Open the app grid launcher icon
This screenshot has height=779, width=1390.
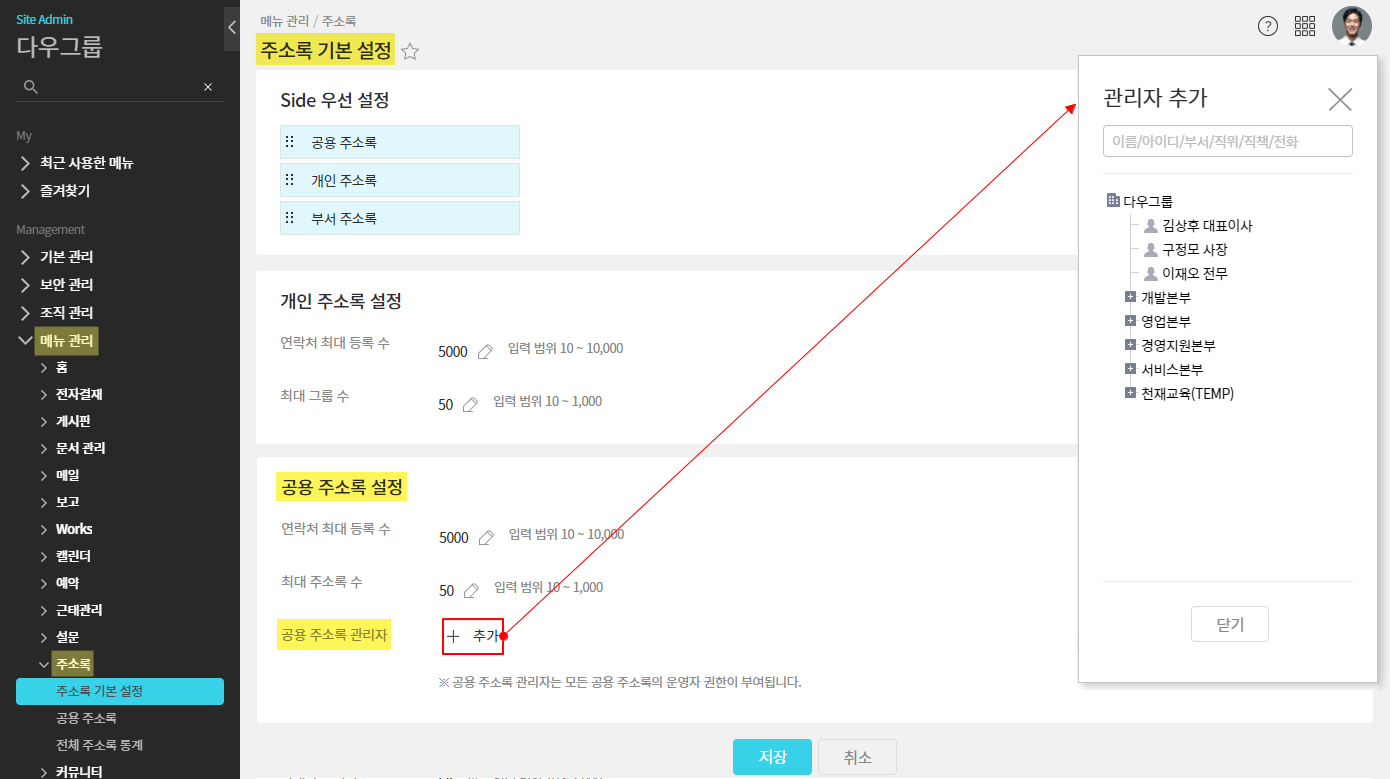pos(1305,27)
